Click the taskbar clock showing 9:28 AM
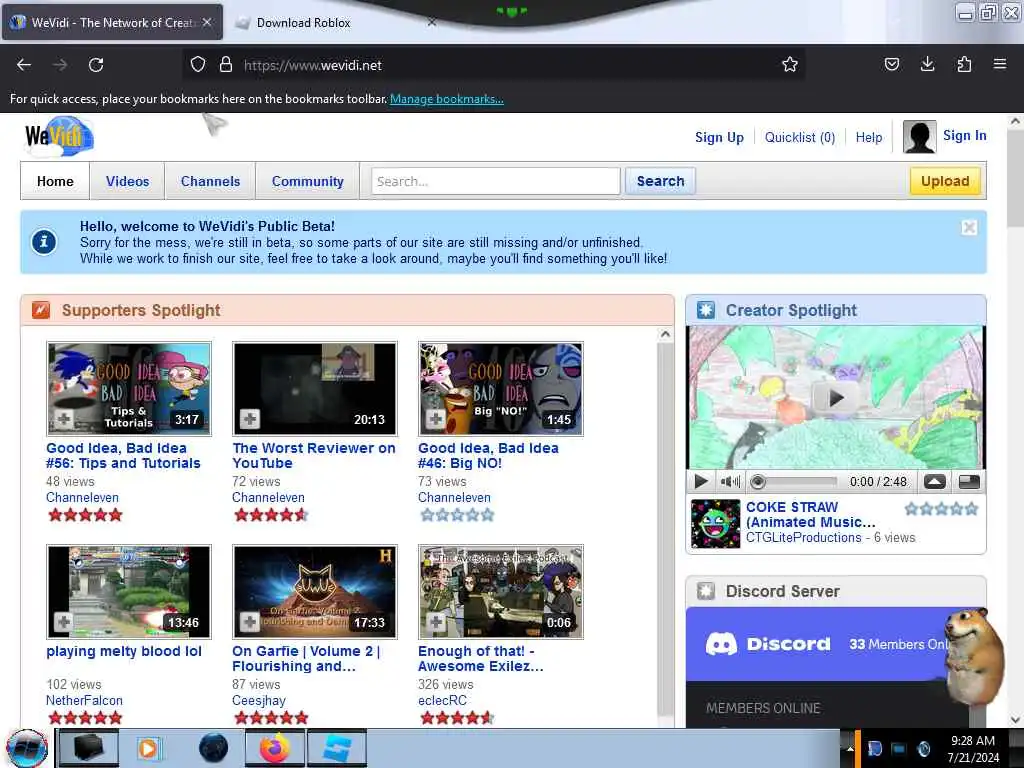The image size is (1024, 768). [x=973, y=748]
